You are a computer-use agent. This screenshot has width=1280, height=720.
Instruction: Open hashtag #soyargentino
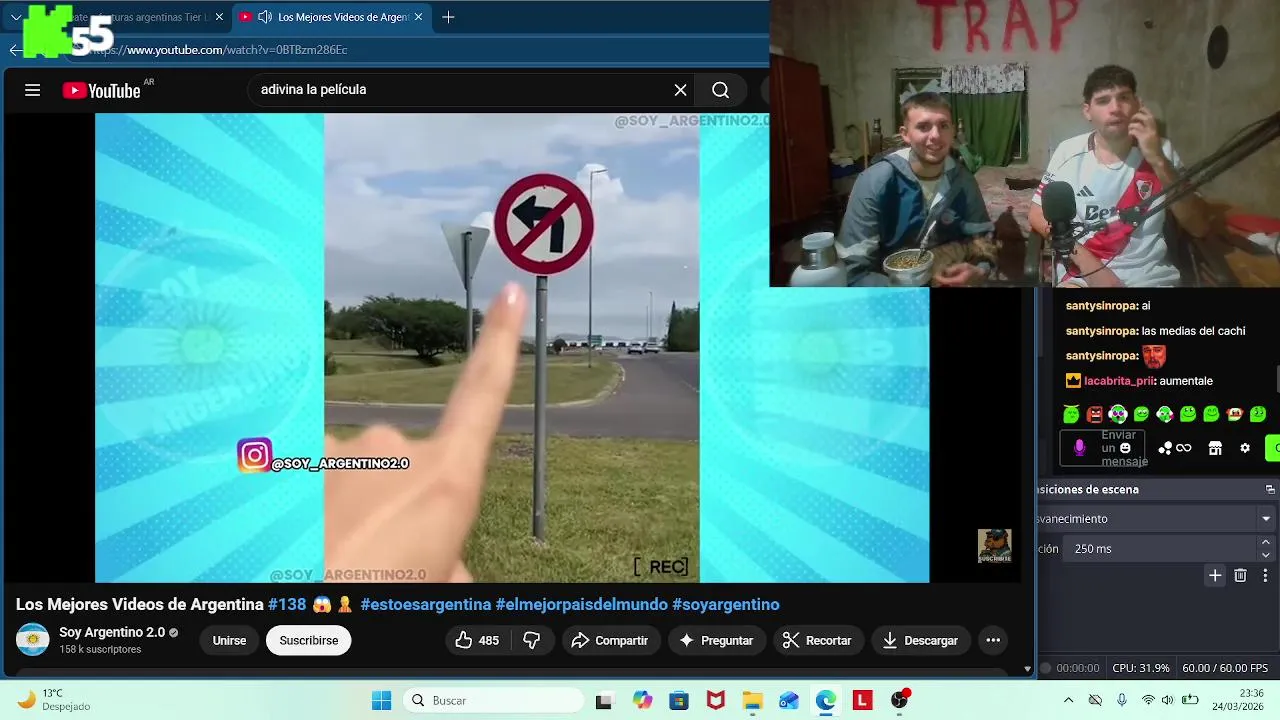pos(725,604)
